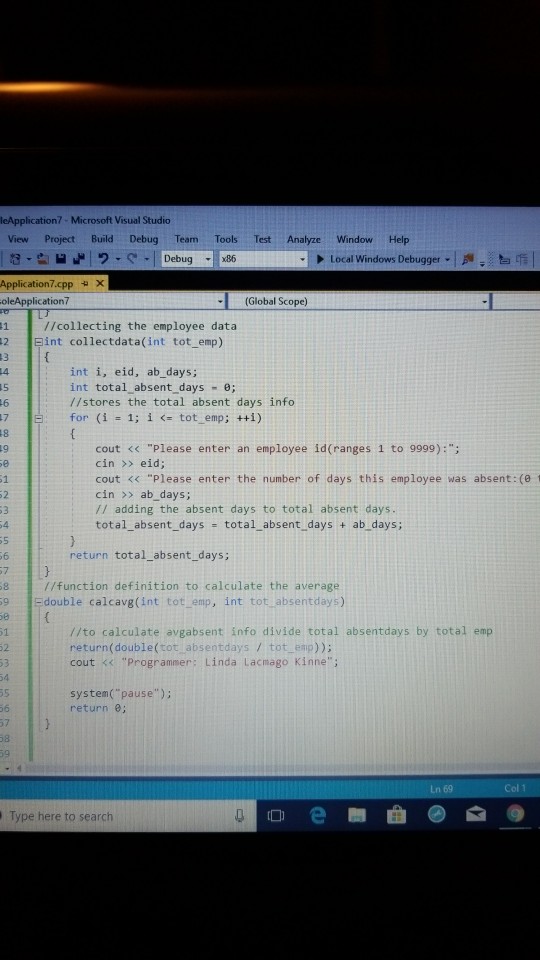Viewport: 540px width, 960px height.
Task: Click the toolbar icon right of Local Windows Debugger
Action: (467, 259)
